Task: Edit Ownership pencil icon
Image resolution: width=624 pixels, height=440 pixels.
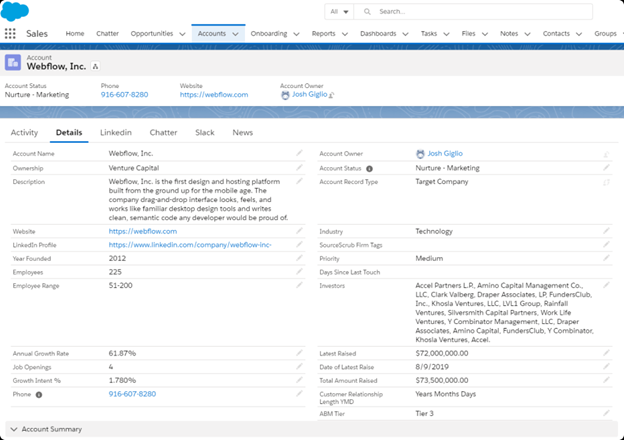Action: (299, 168)
